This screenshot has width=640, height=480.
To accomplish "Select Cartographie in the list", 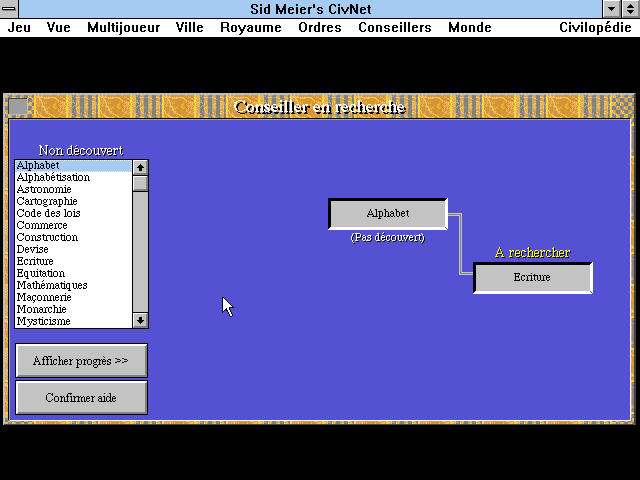I will [x=73, y=201].
